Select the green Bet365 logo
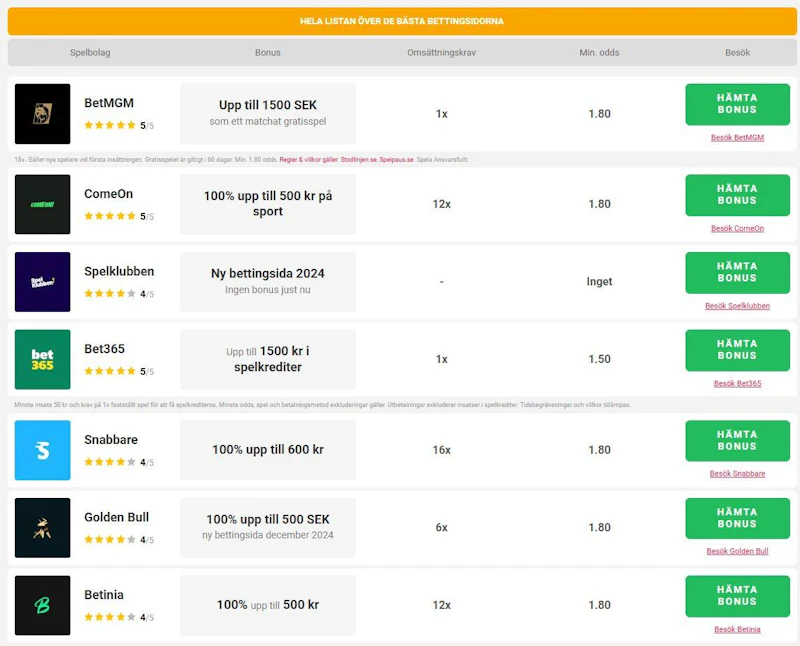The image size is (800, 646). pos(42,359)
